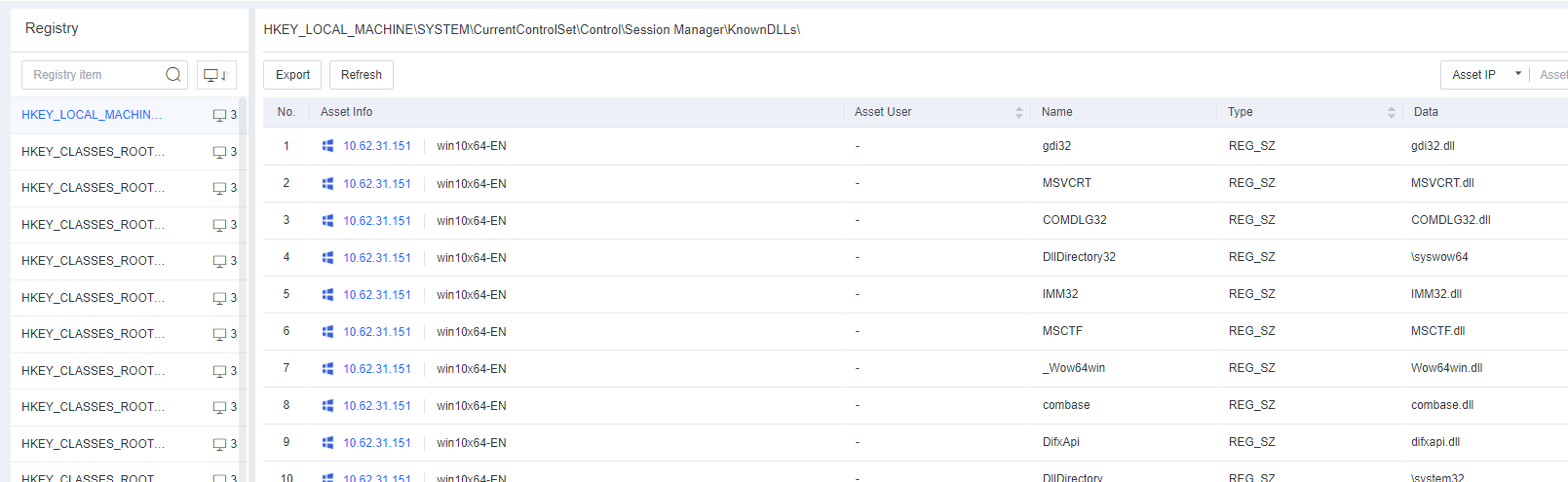1568x482 pixels.
Task: Click the monitor icon beside HKEY_LOCAL_MACHINE entry
Action: (219, 115)
